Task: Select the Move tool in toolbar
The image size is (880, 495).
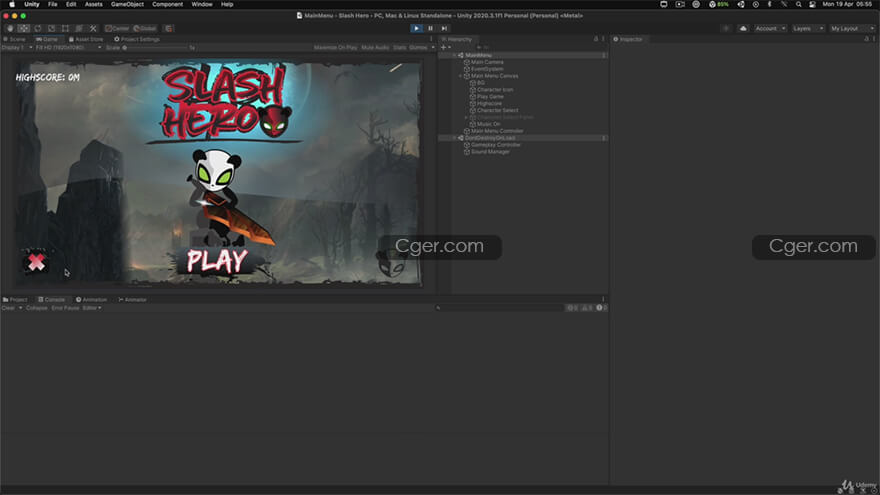Action: click(24, 28)
